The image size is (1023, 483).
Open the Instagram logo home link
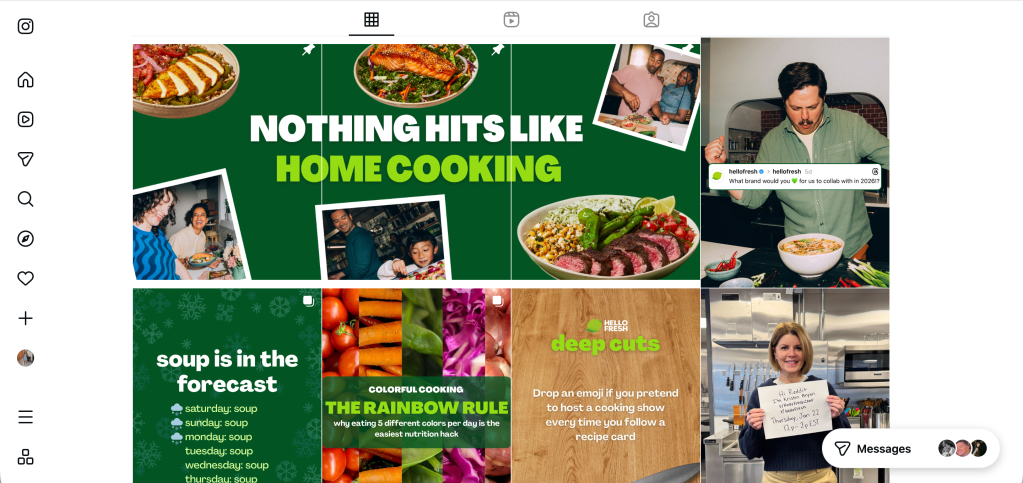point(25,26)
